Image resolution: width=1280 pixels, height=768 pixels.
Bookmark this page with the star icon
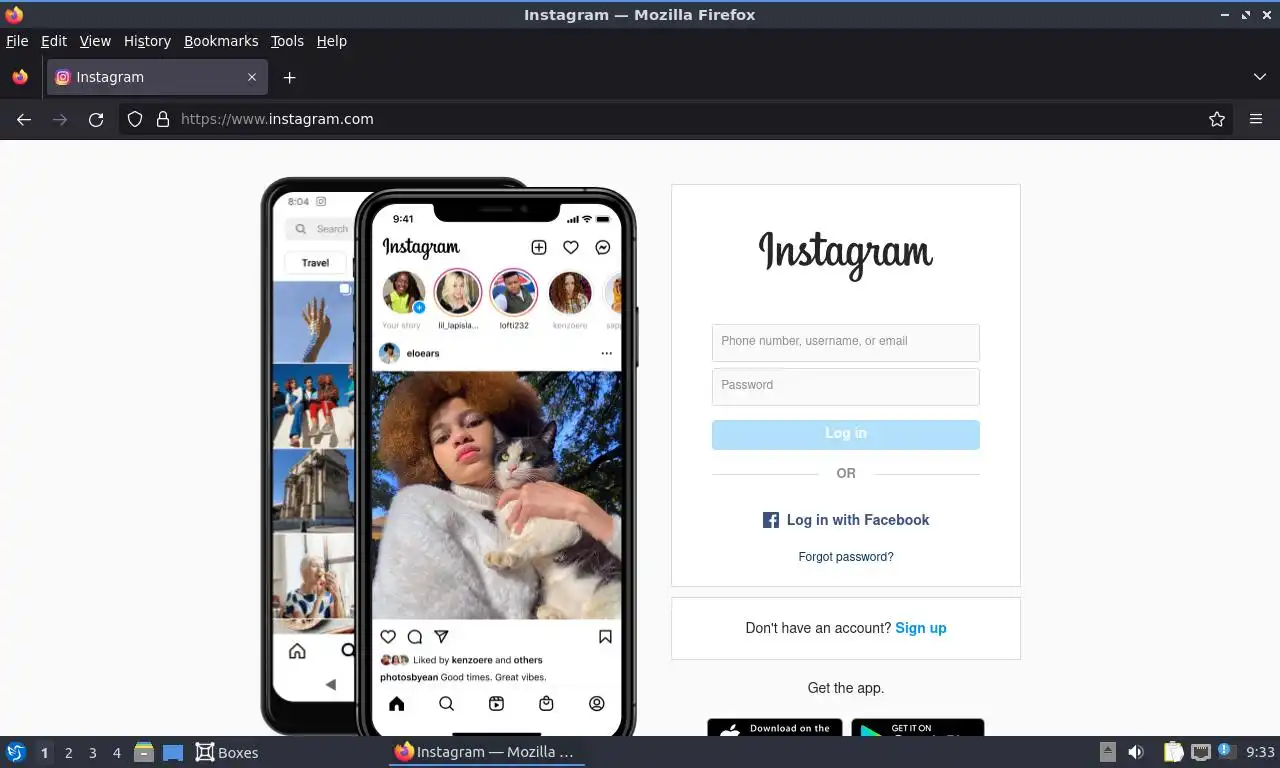pyautogui.click(x=1217, y=119)
